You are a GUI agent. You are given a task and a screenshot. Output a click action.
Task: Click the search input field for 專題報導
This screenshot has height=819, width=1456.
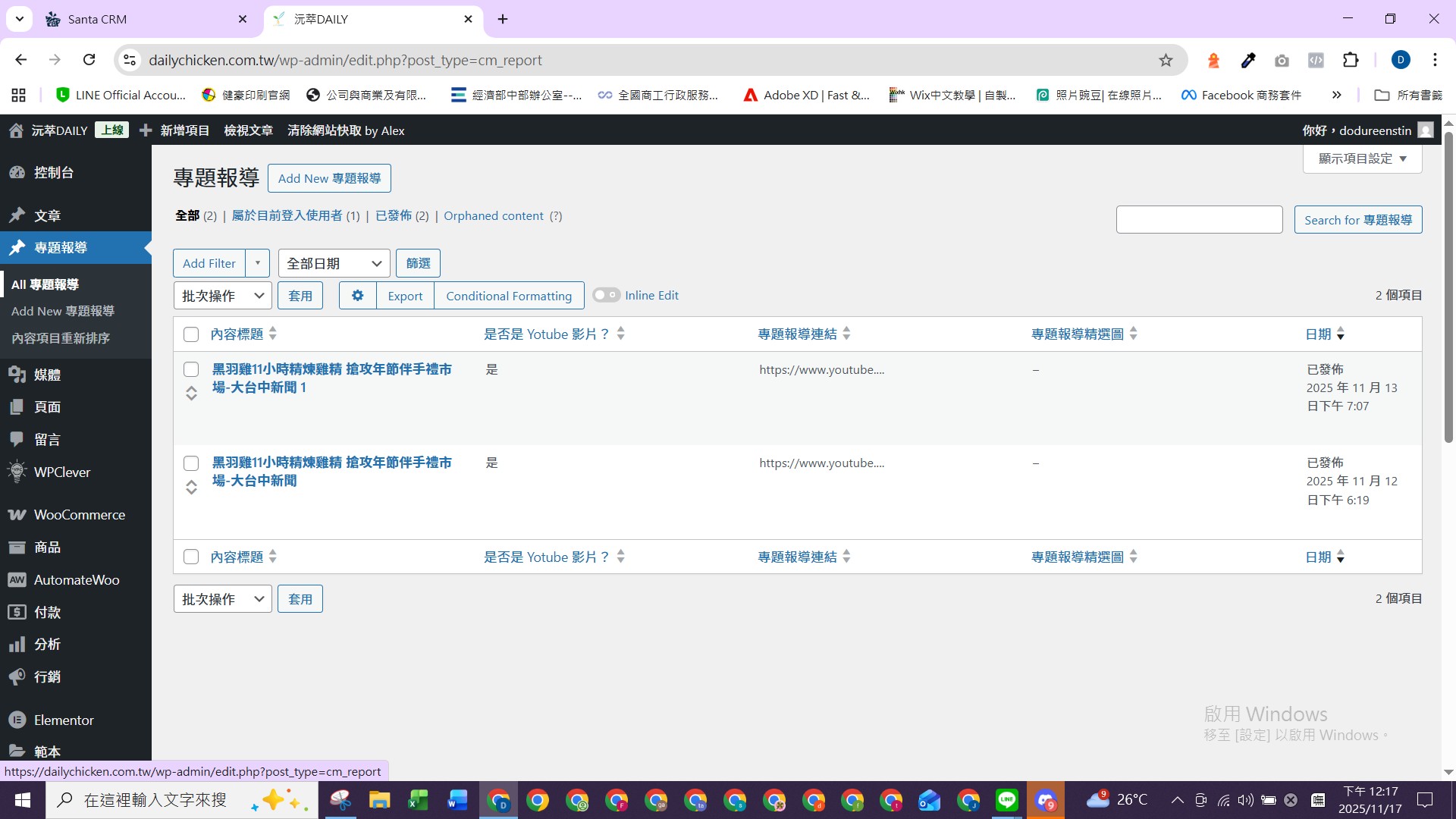pyautogui.click(x=1199, y=220)
